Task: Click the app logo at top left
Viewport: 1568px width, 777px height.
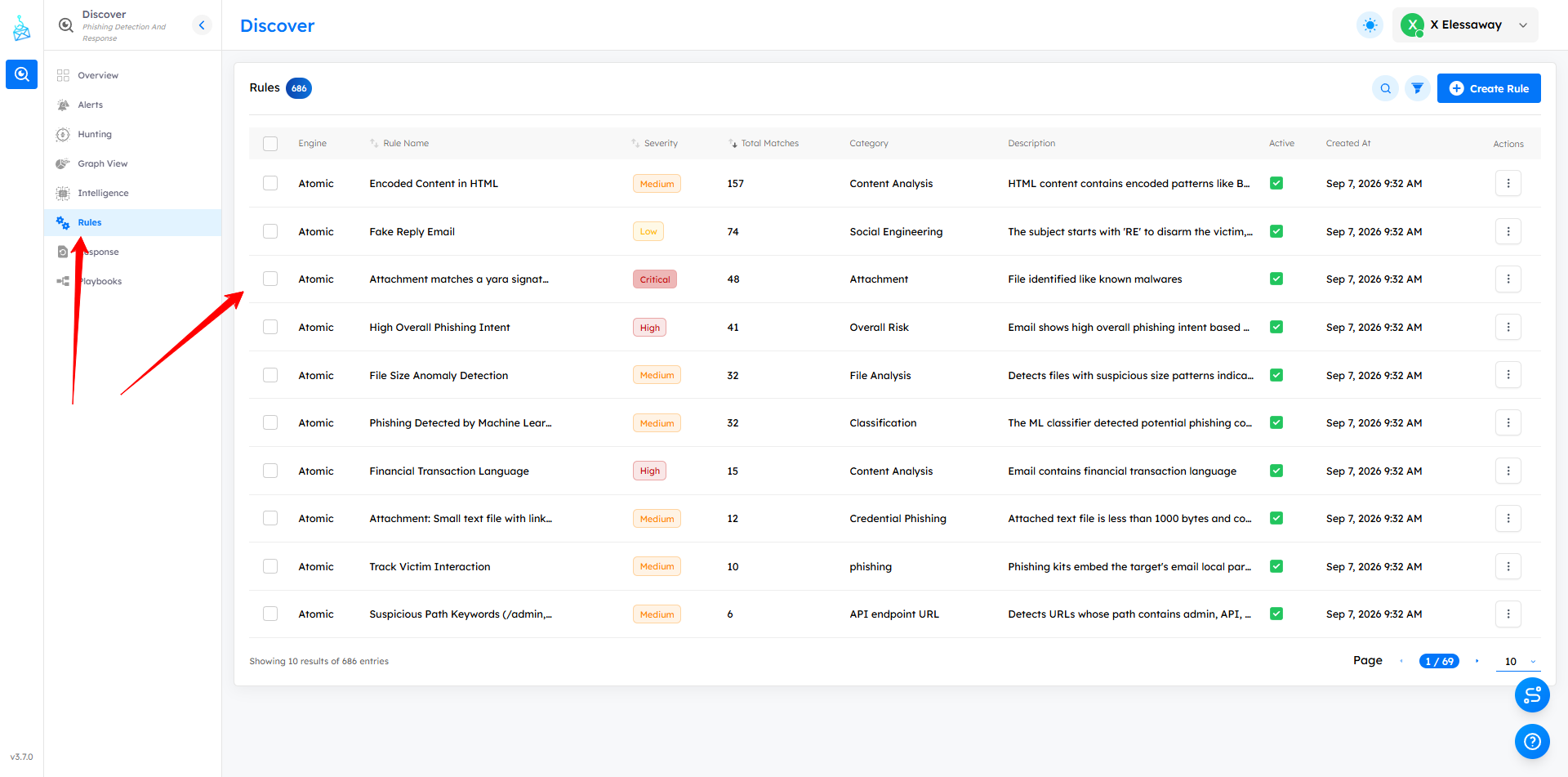Action: click(22, 29)
